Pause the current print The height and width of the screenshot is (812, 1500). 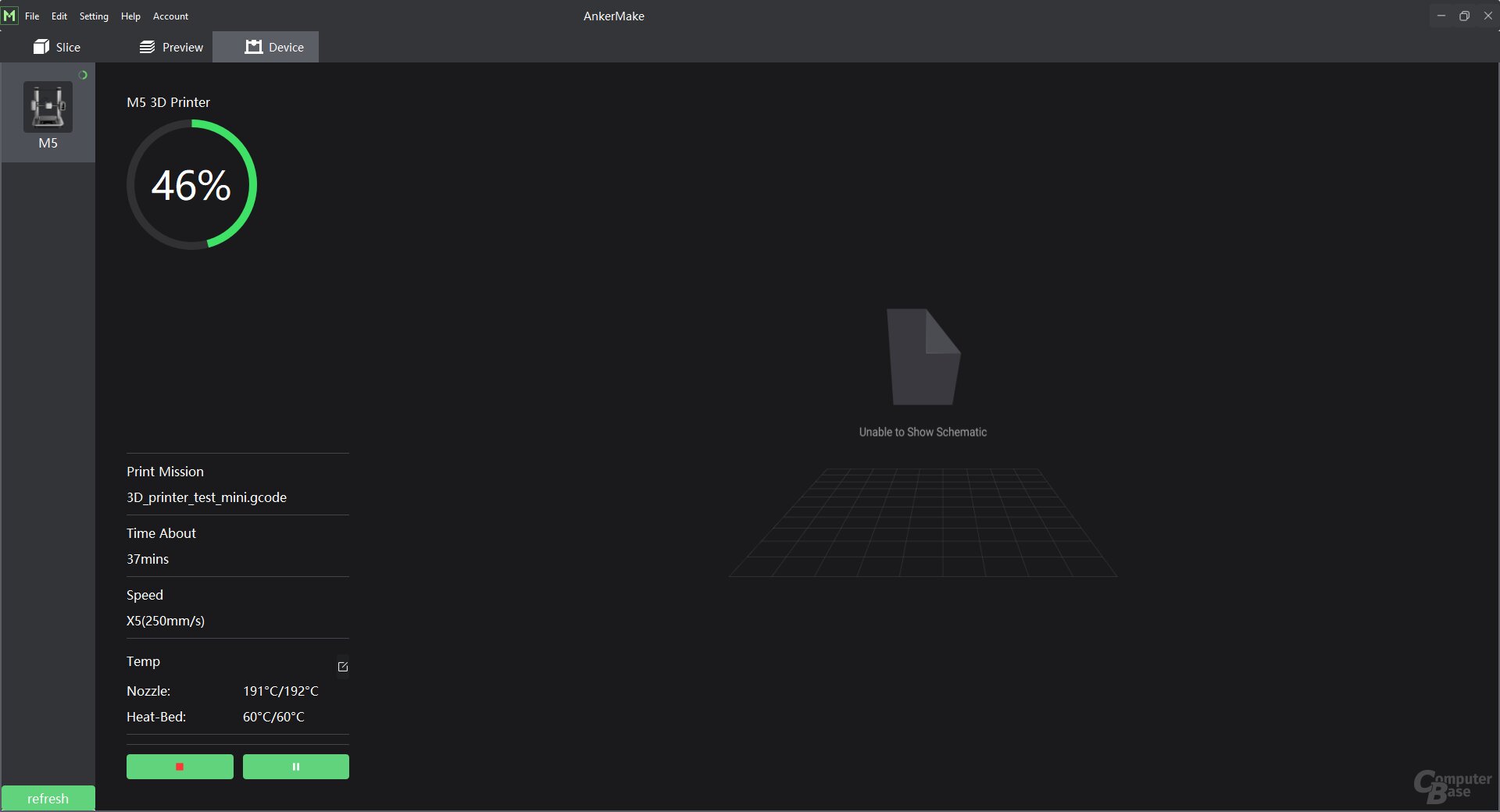coord(295,767)
